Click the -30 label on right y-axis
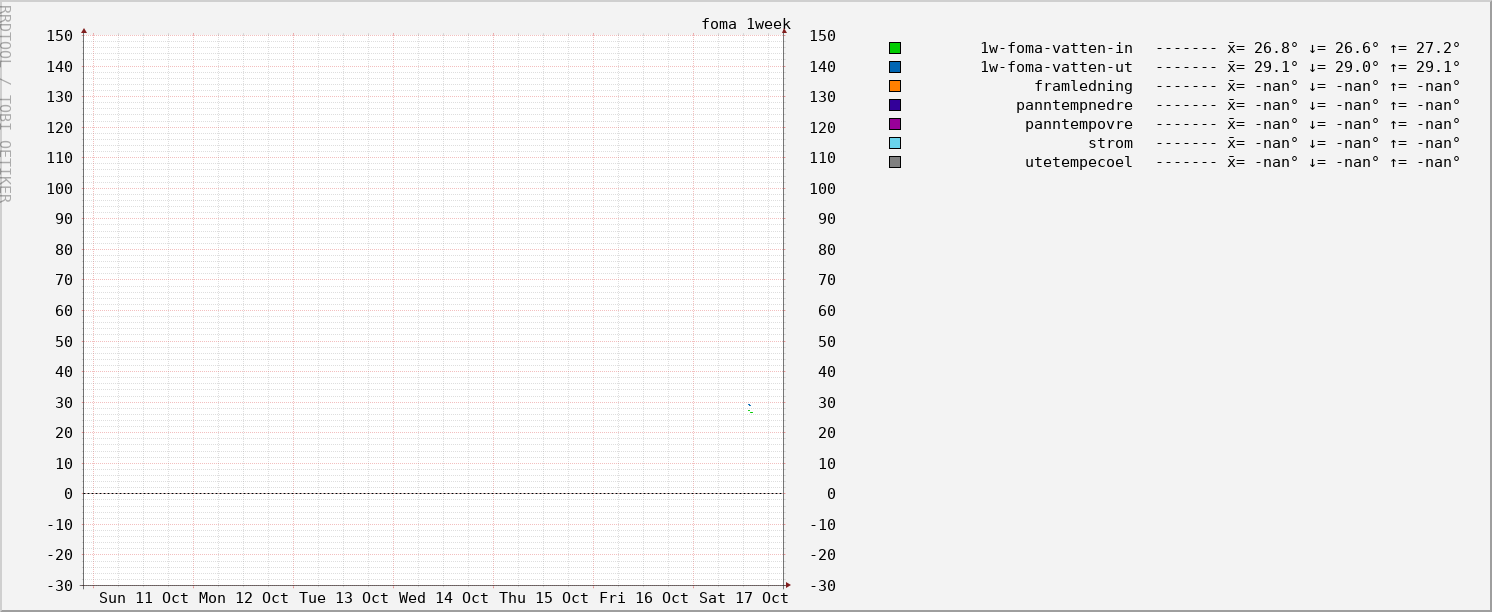 (x=822, y=586)
